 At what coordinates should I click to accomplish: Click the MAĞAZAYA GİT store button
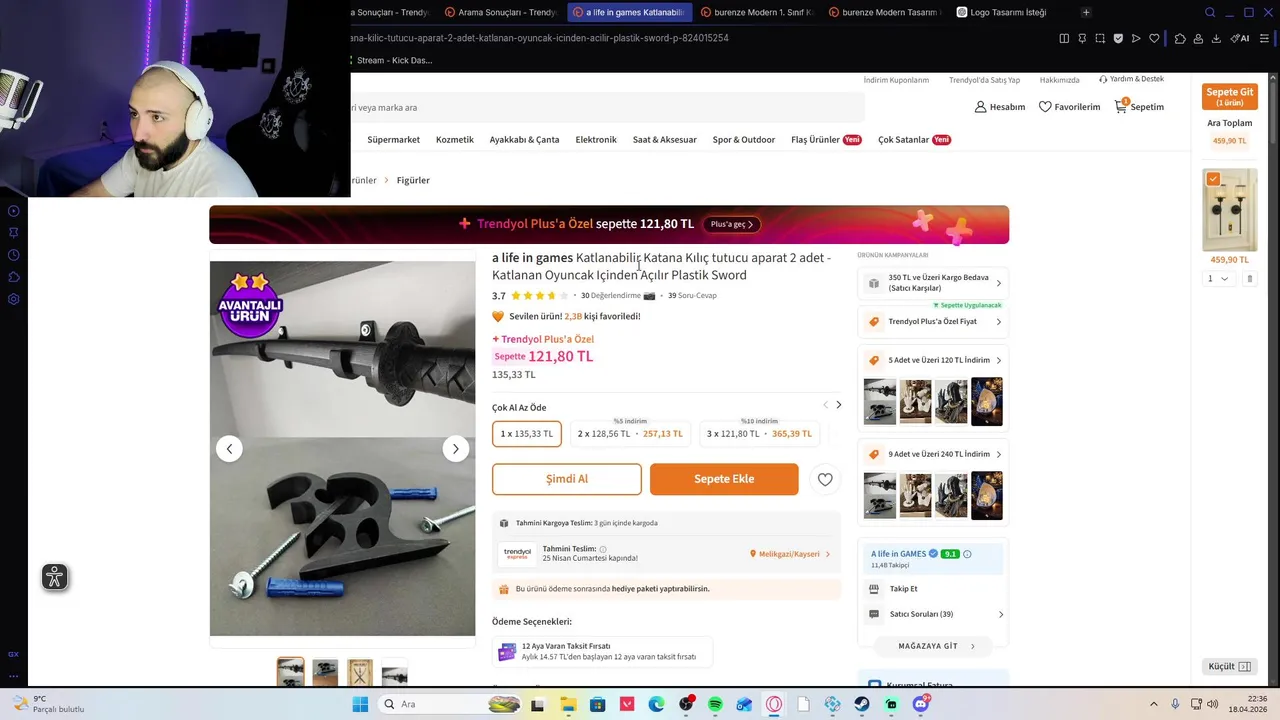pos(933,646)
